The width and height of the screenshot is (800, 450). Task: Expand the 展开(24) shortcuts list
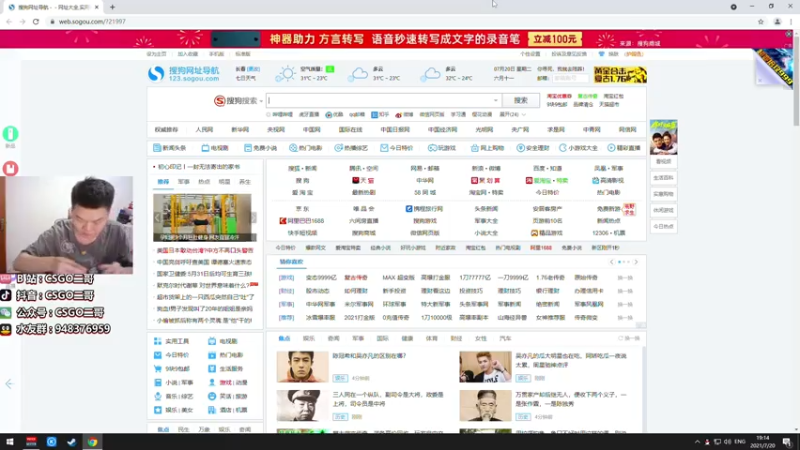512,115
